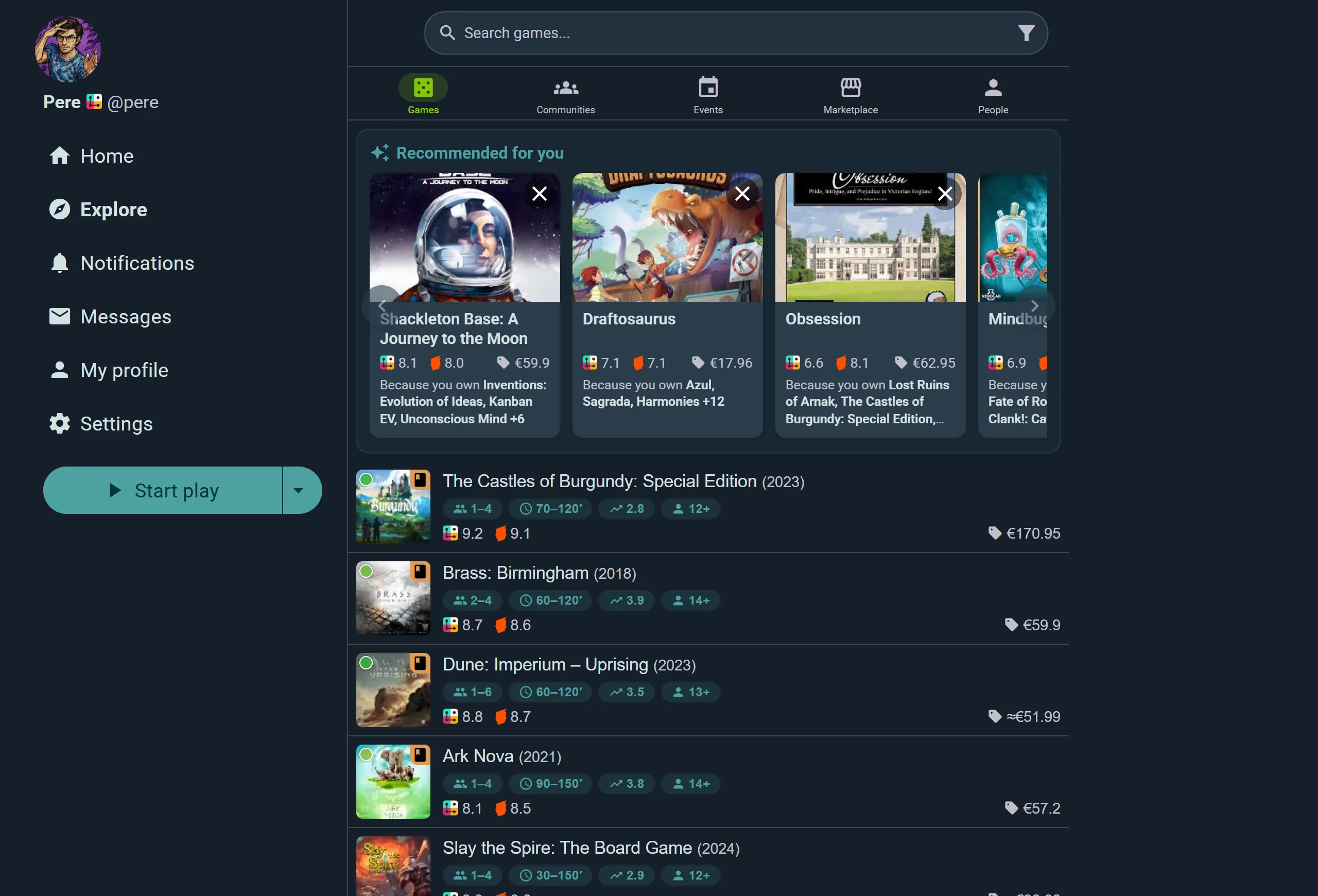Screen dimensions: 1318x896
Task: Click the search magnifier icon
Action: 447,33
